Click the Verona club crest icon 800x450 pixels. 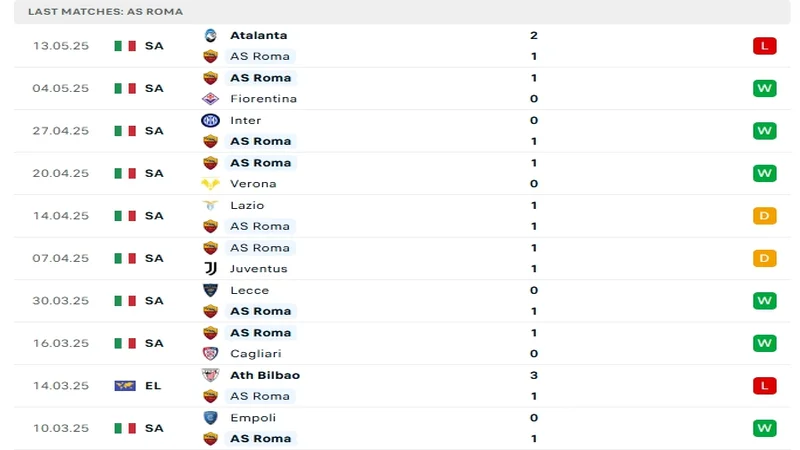[x=210, y=184]
